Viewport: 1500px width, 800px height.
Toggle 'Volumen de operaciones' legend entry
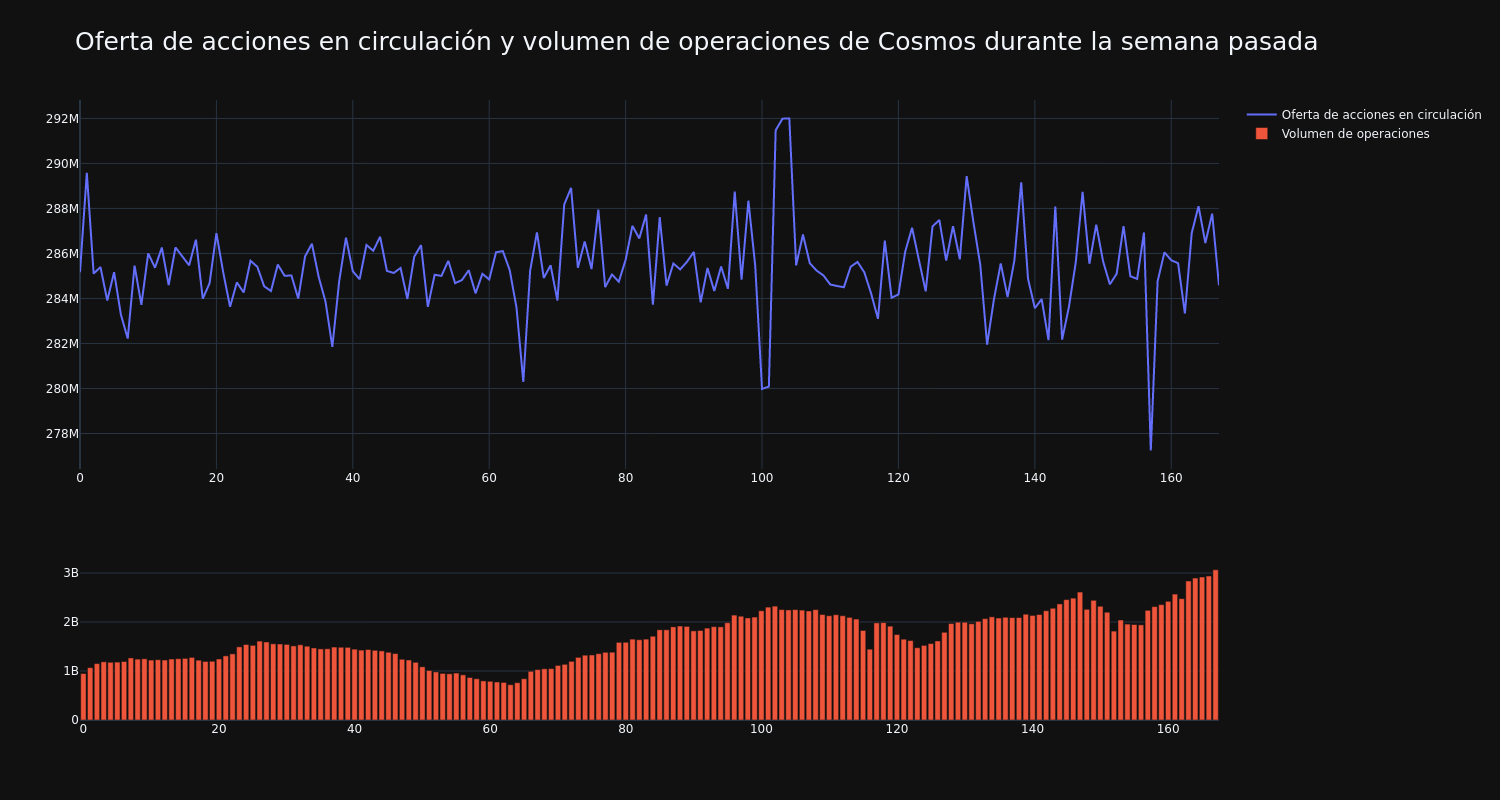[1340, 134]
